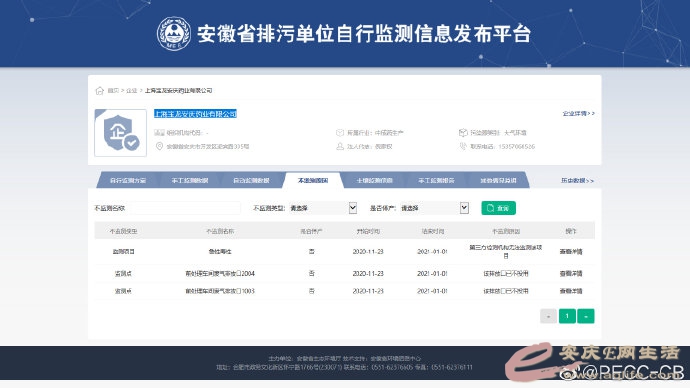Click the telephone icon next to contact number
690x388 pixels.
[x=463, y=146]
